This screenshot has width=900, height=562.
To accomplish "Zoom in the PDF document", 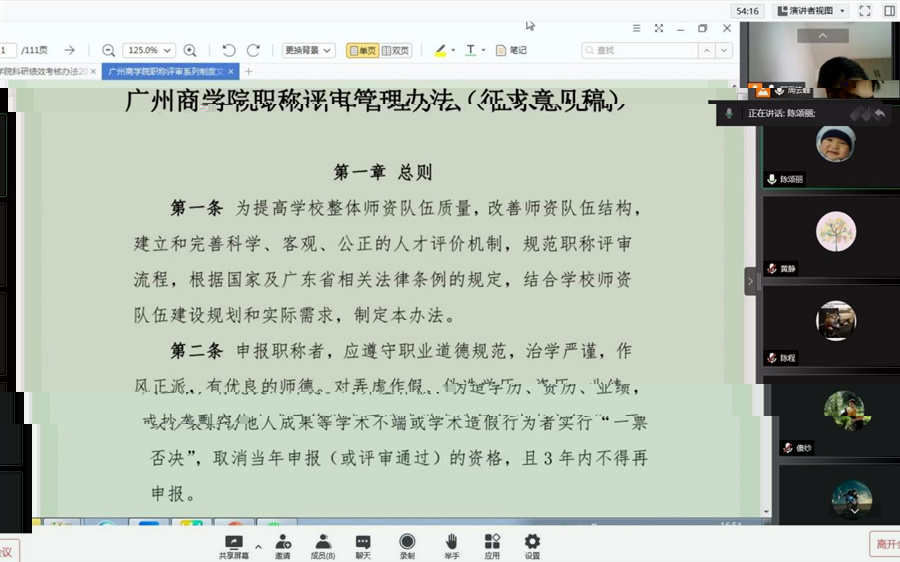I will (x=189, y=51).
